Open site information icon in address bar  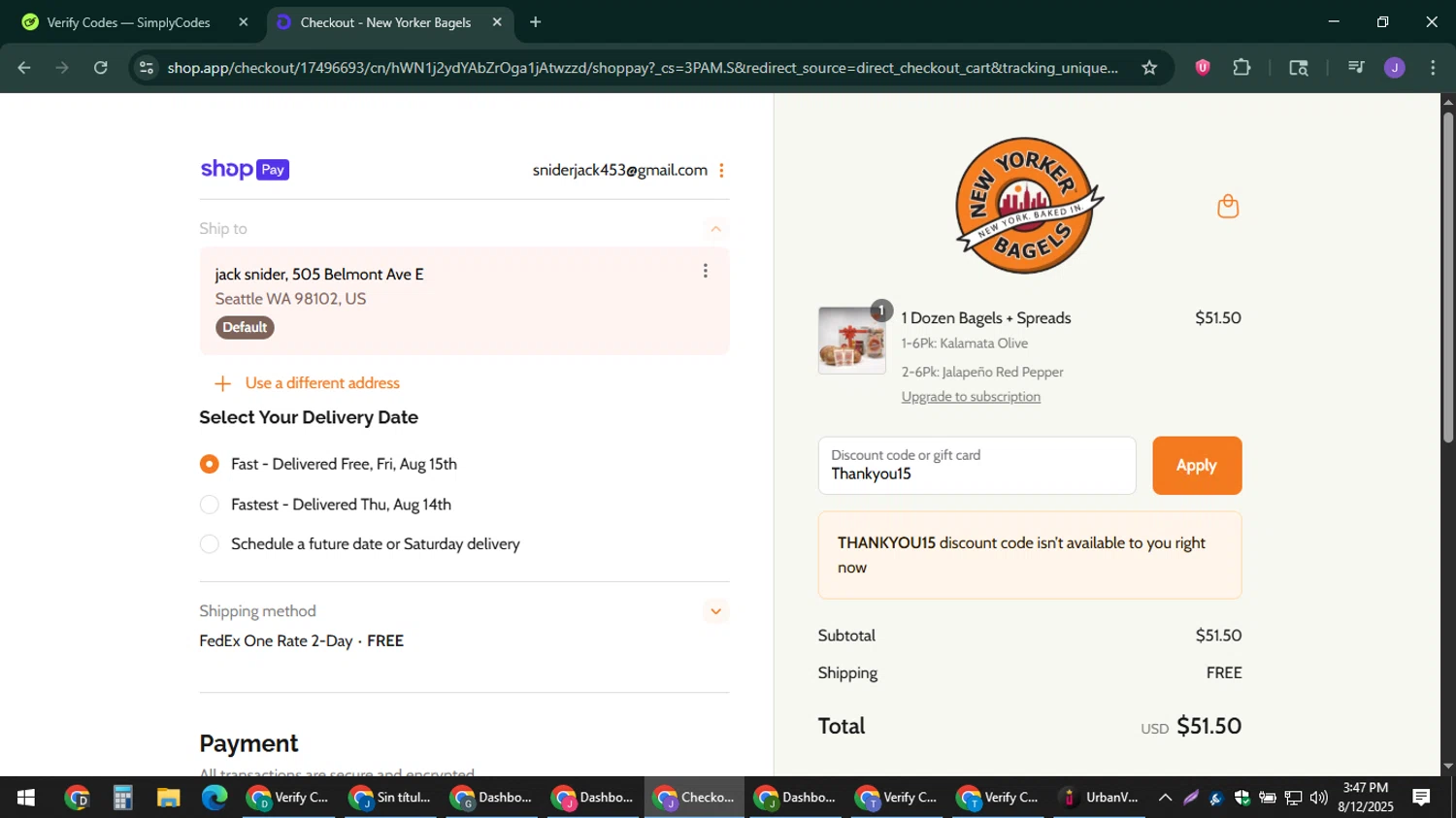pos(147,68)
